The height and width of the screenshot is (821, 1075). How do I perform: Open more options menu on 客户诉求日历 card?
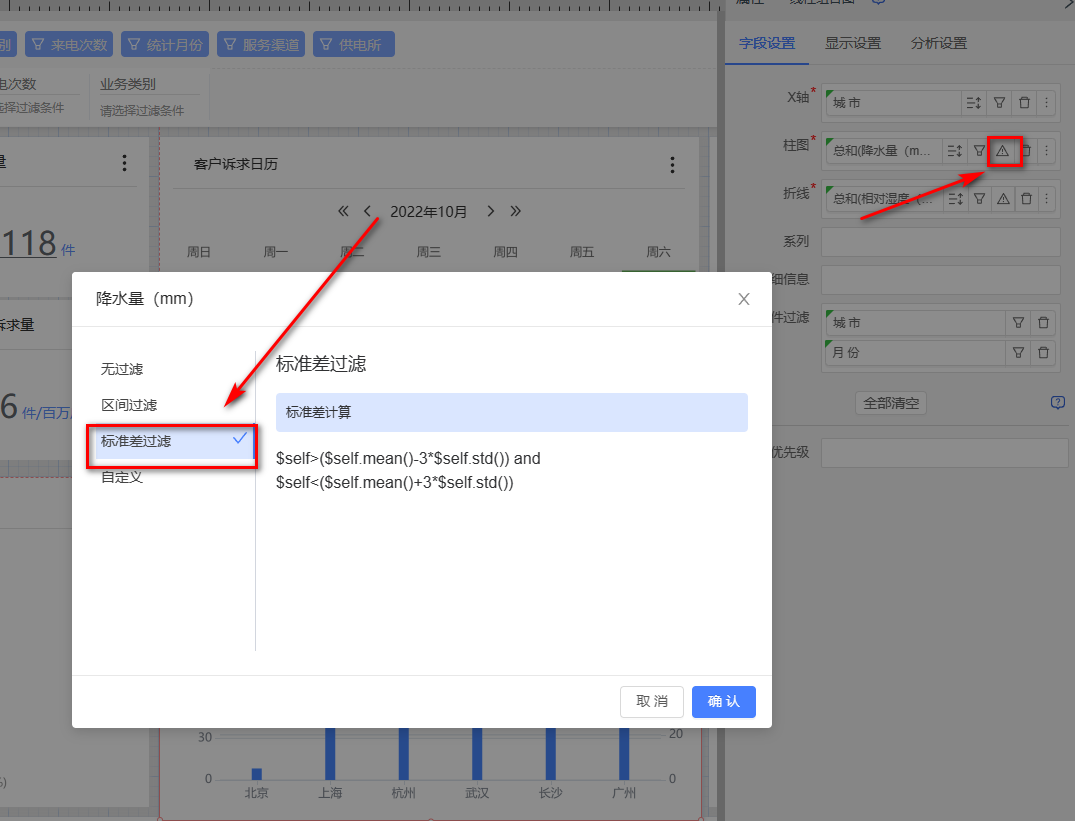[x=672, y=165]
